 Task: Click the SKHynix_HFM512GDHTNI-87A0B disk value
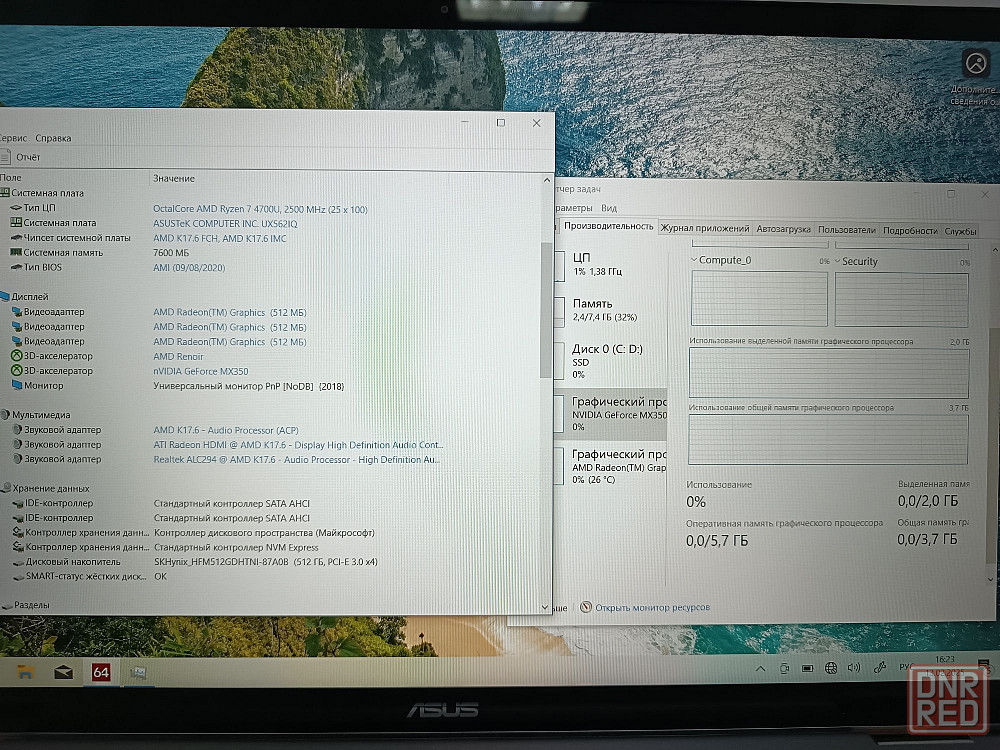click(x=265, y=562)
